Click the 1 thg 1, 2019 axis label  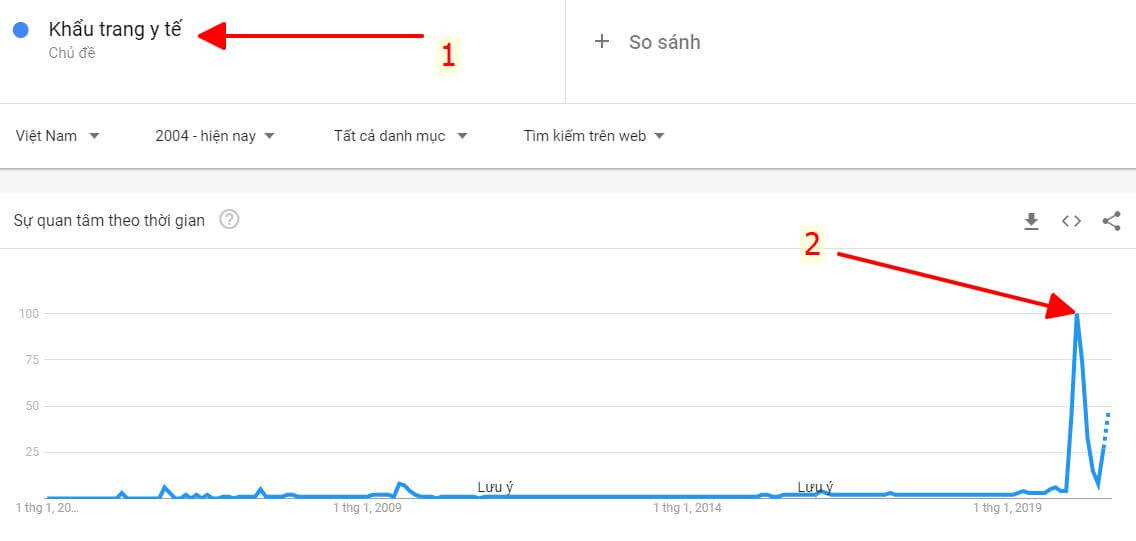tap(1008, 508)
